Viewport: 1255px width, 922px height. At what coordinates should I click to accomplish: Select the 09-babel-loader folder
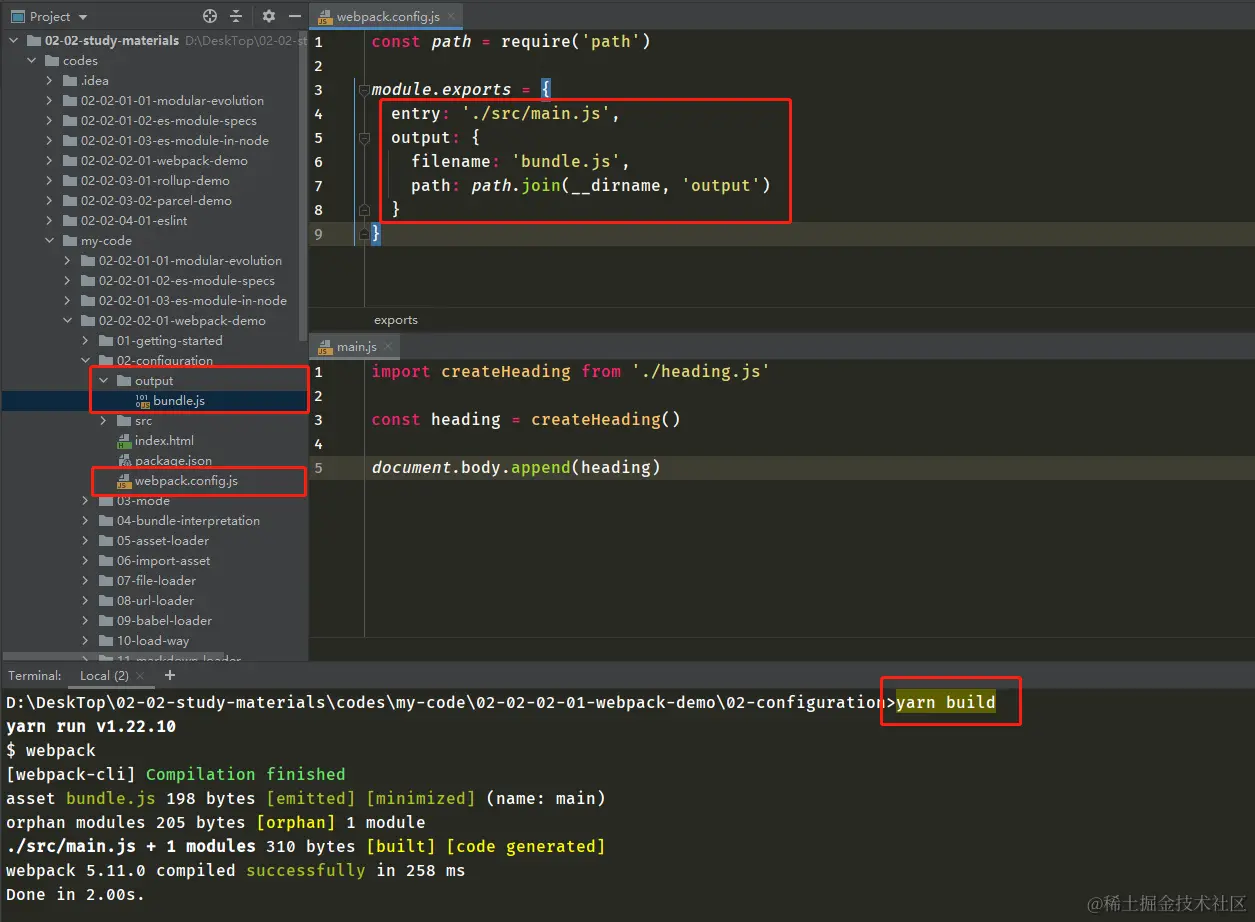coord(164,621)
